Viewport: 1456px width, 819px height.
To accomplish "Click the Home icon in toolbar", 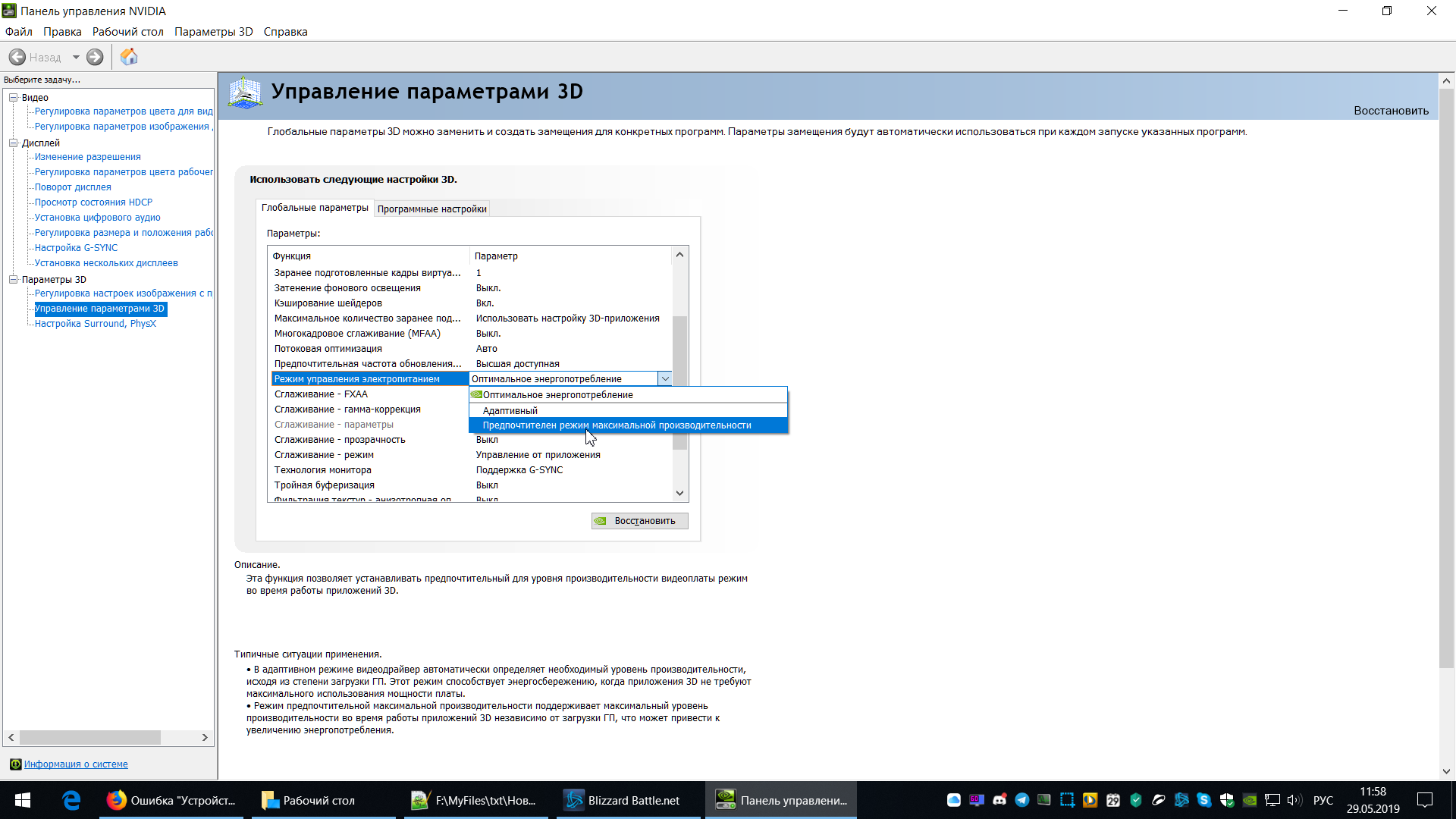I will pyautogui.click(x=129, y=57).
